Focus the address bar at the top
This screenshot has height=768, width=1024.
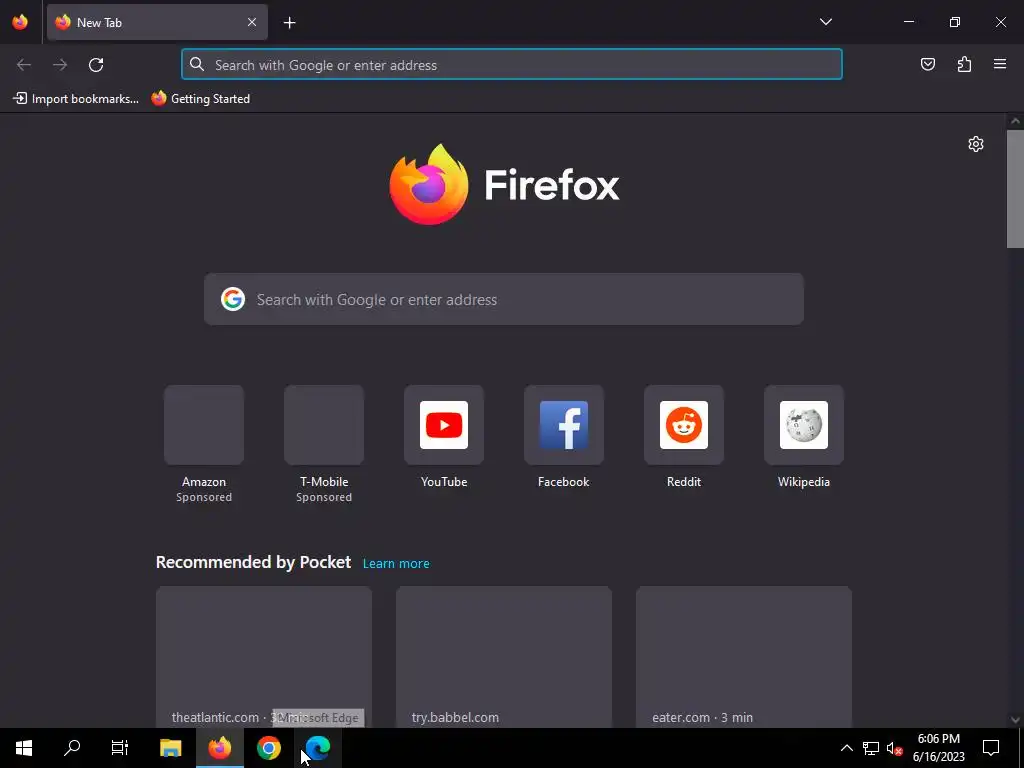(x=511, y=65)
